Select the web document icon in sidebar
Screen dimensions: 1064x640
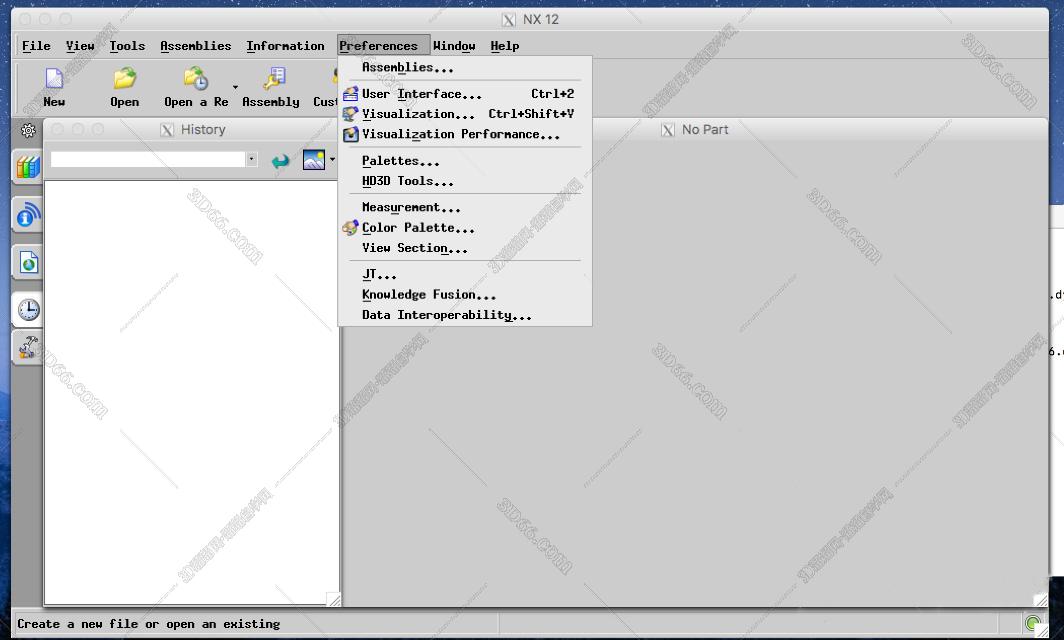pyautogui.click(x=27, y=261)
